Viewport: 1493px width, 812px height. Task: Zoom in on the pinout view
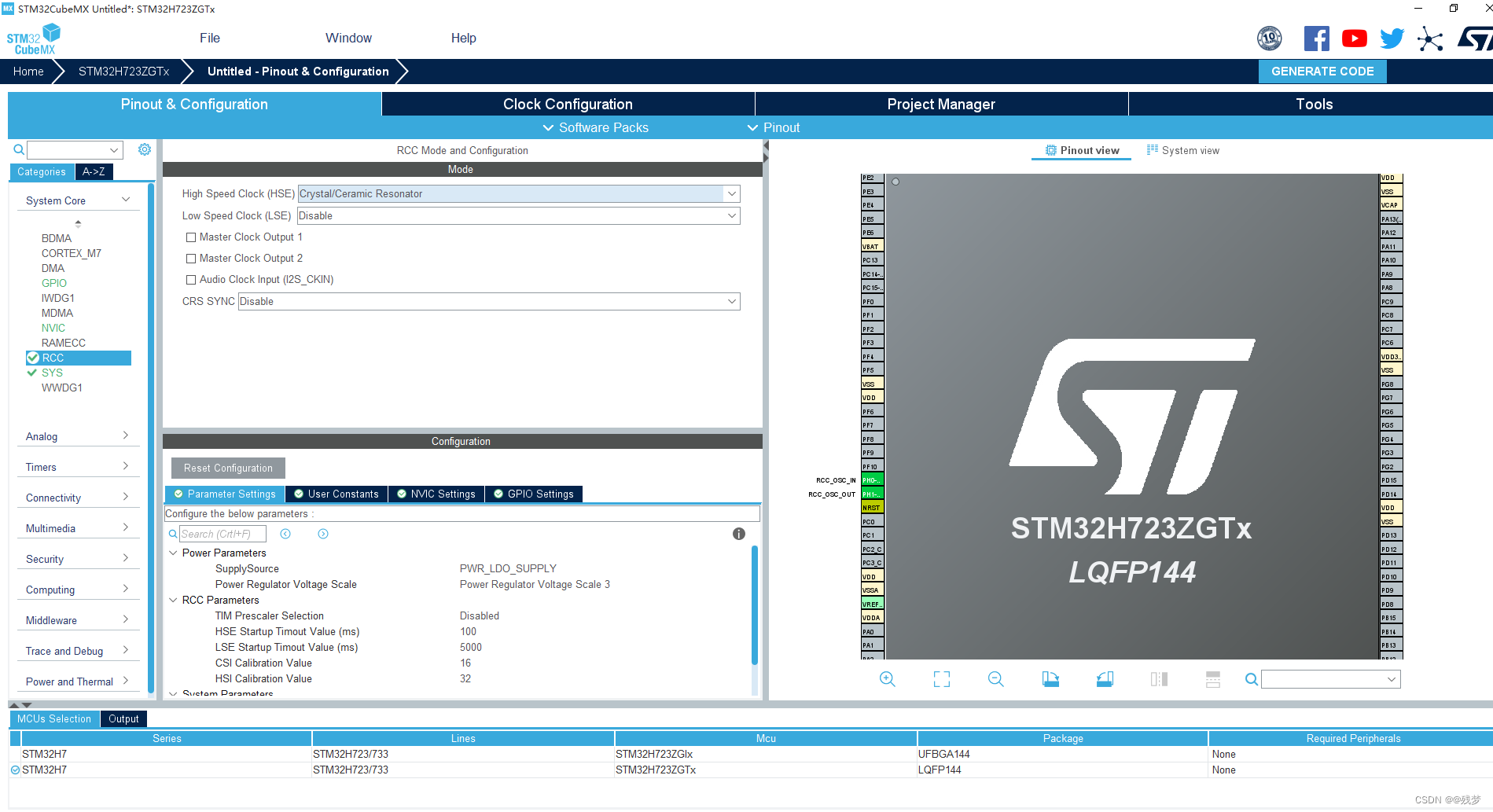tap(887, 679)
